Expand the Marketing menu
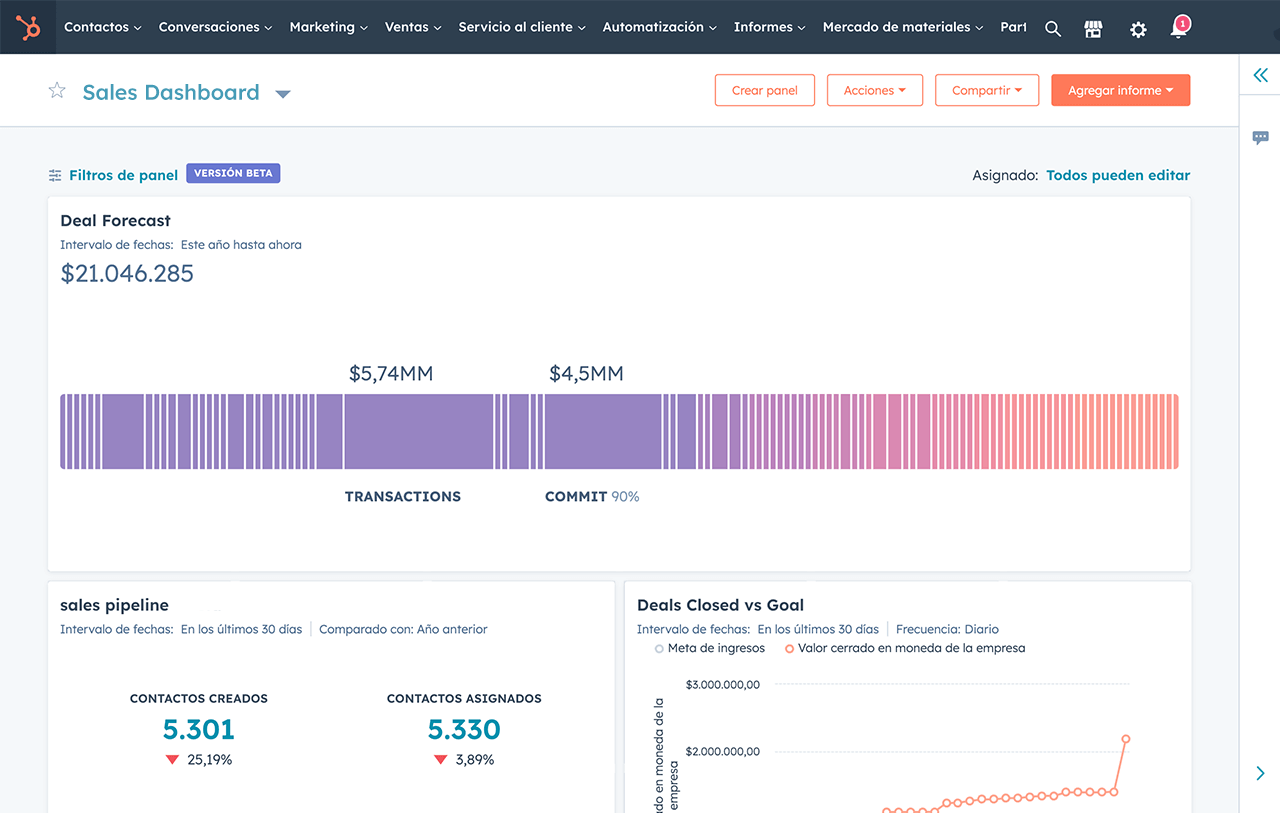The image size is (1280, 813). (329, 27)
